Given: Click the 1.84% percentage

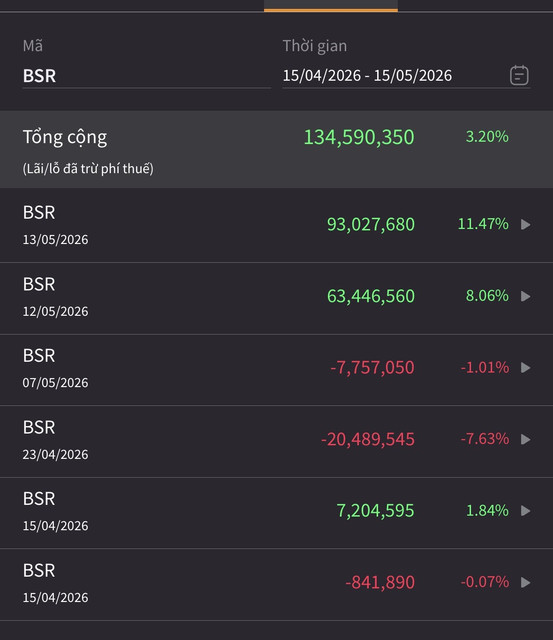Looking at the screenshot, I should (x=487, y=510).
